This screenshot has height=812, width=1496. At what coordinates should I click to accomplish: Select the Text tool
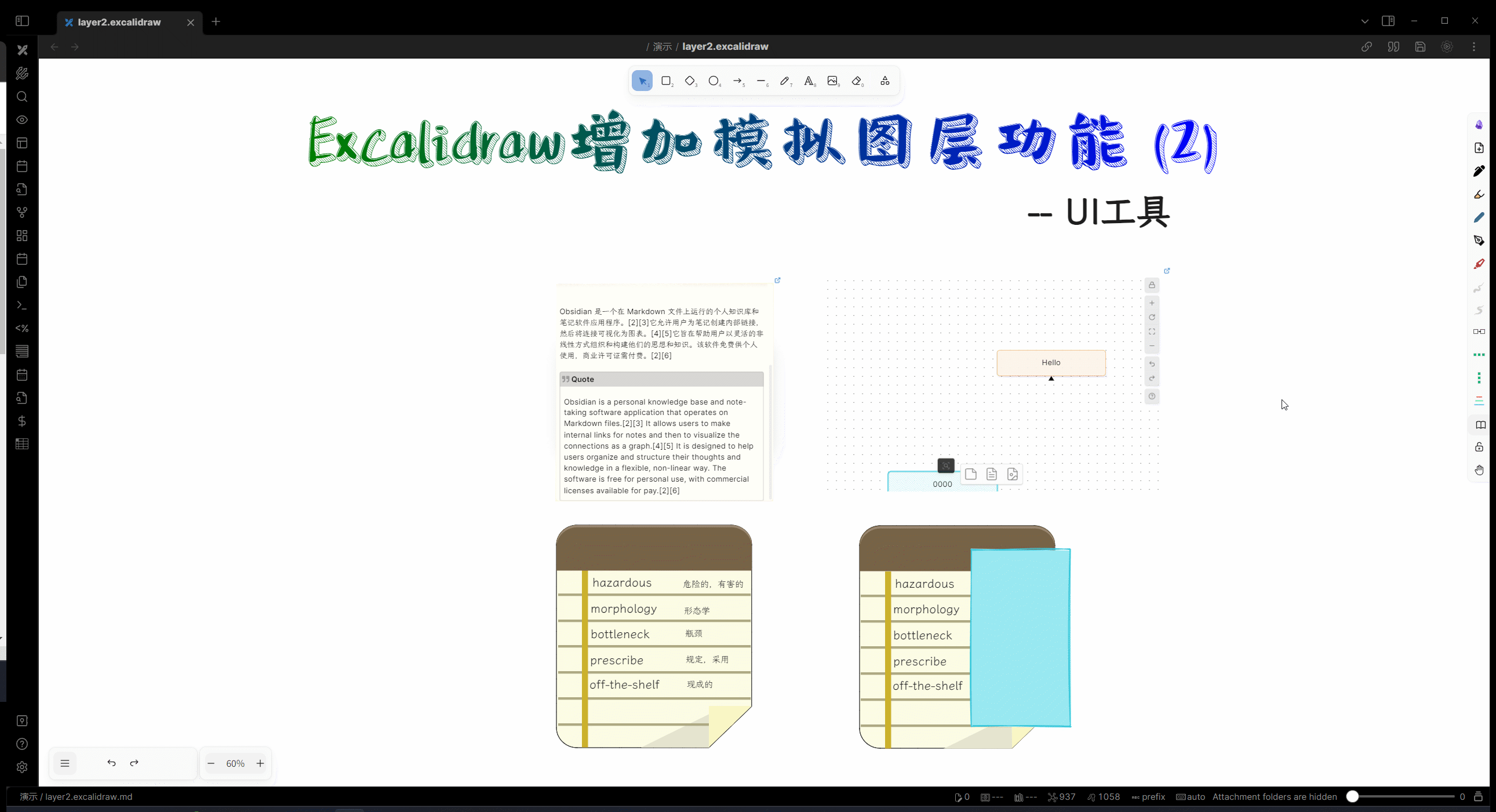pos(809,81)
